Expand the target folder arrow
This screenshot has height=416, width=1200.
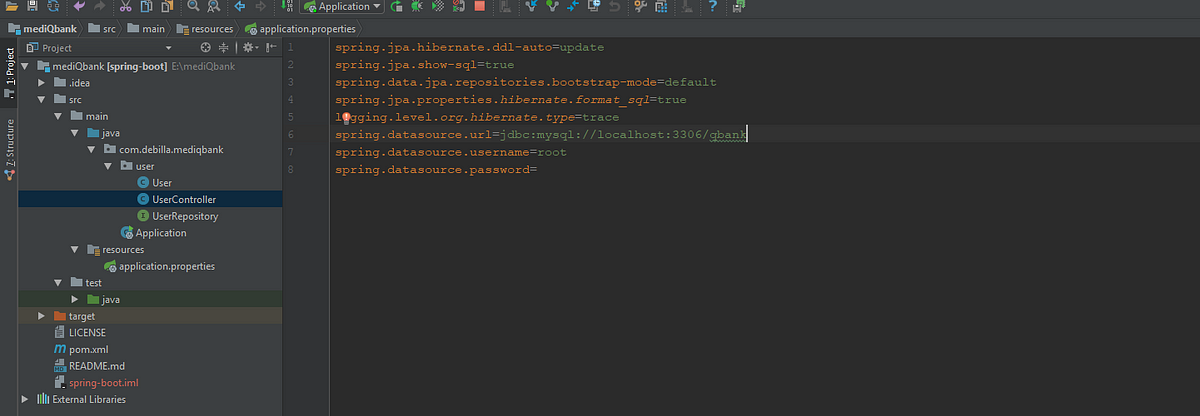coord(41,316)
